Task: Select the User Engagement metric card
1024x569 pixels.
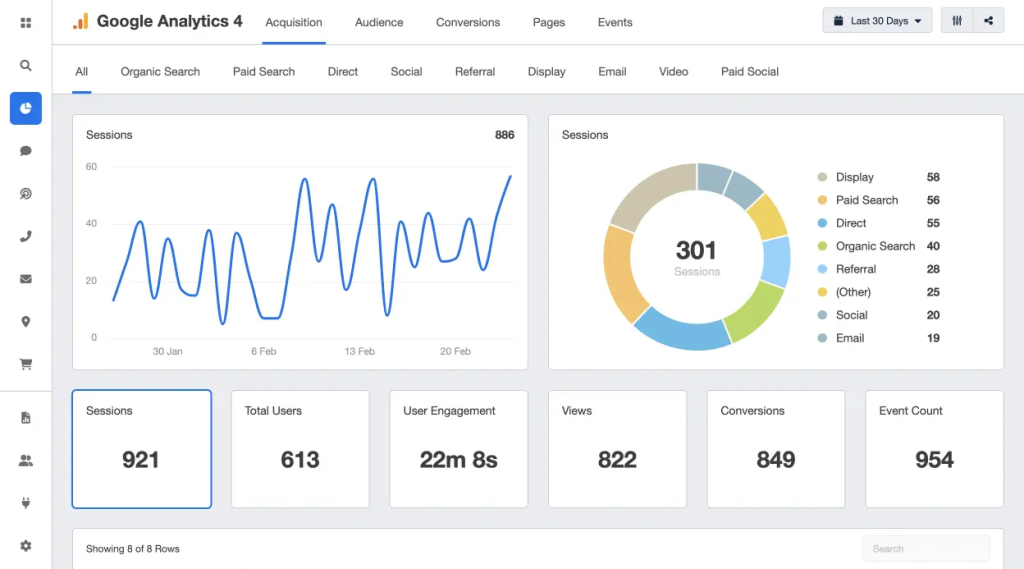Action: tap(458, 449)
